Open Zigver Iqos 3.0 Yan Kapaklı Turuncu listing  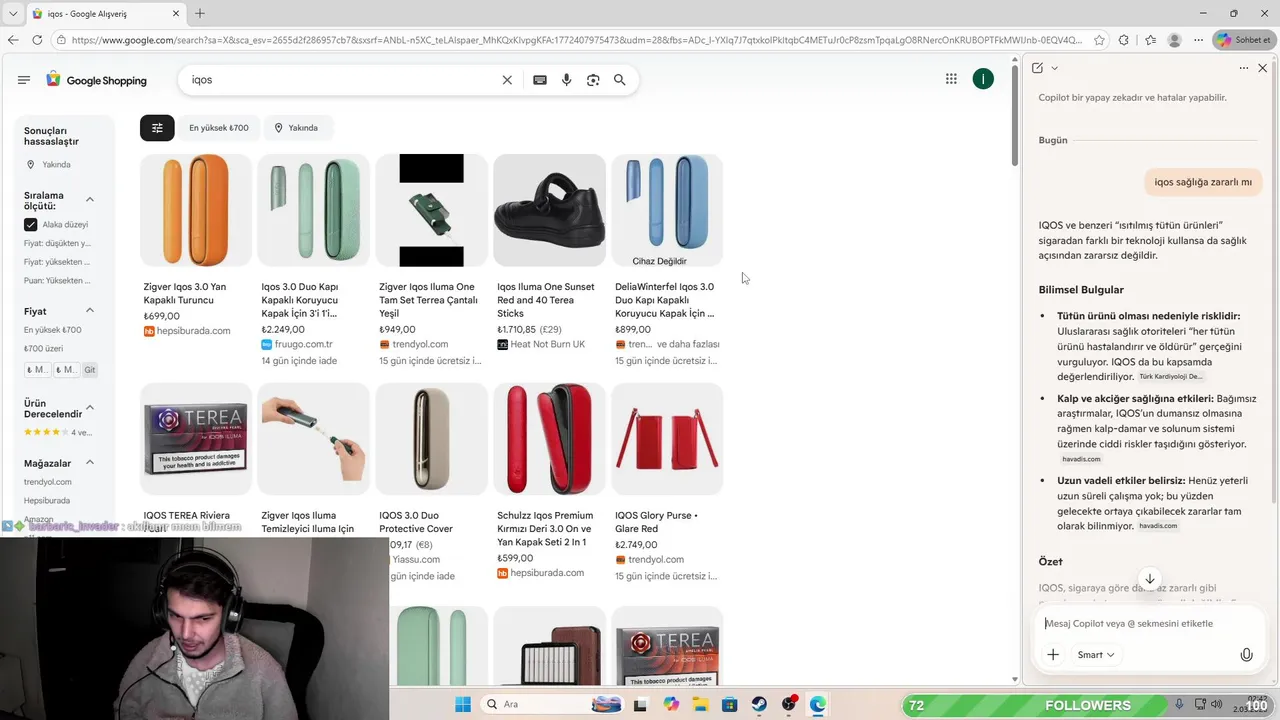tap(185, 293)
